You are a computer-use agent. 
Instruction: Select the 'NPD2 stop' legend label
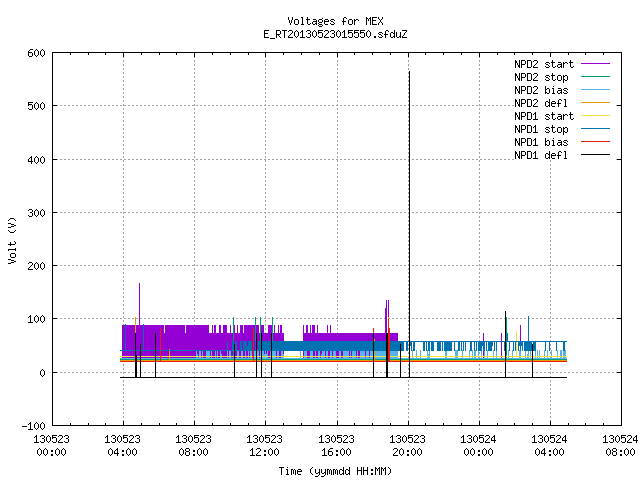pos(541,77)
